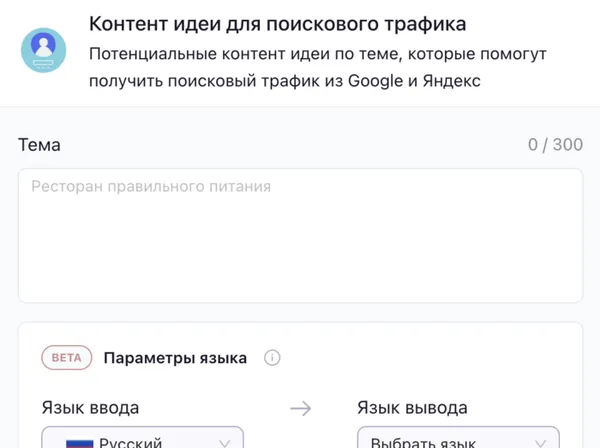The width and height of the screenshot is (600, 448).
Task: Click the BETA badge
Action: coord(67,358)
